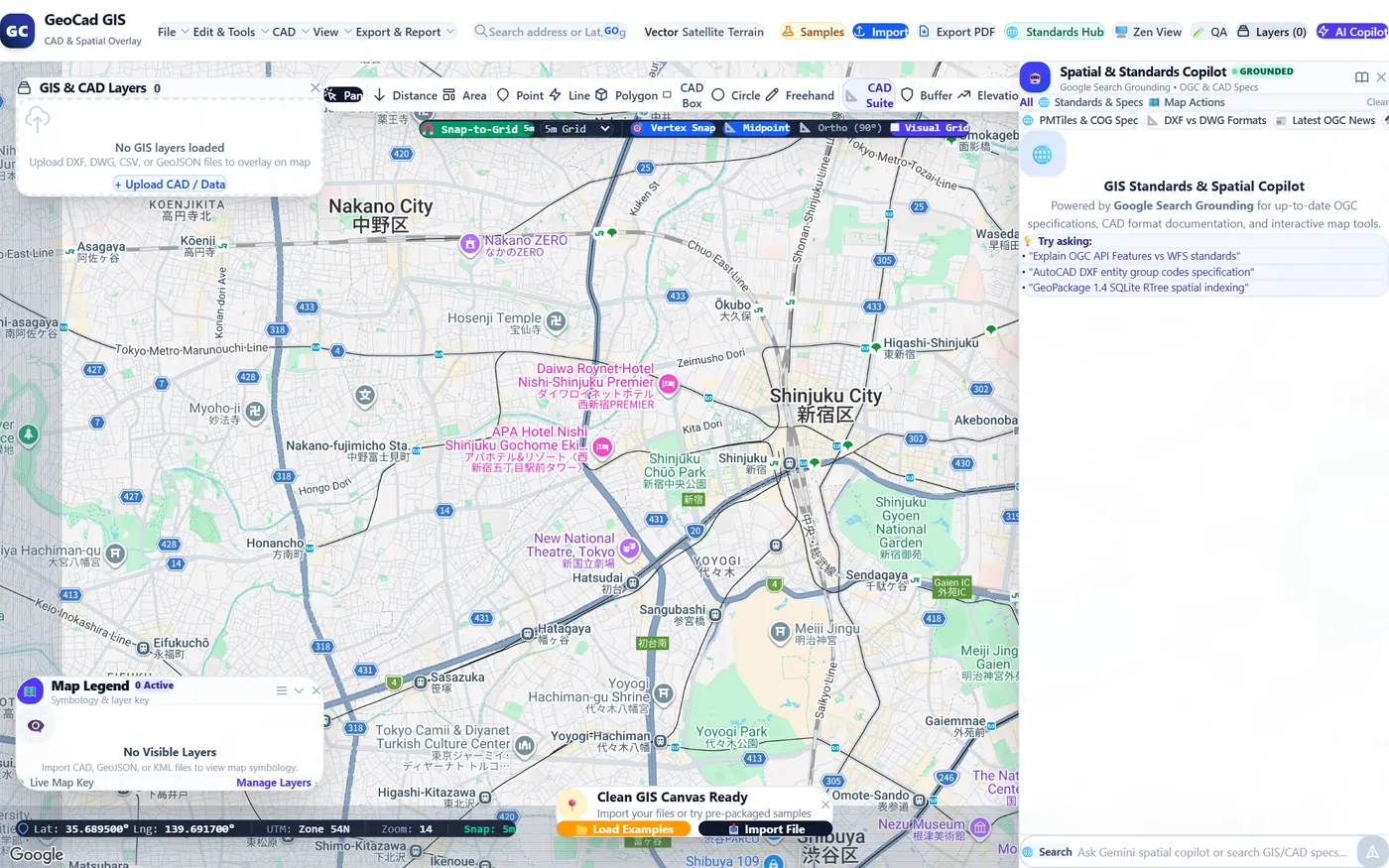
Task: Open the Standards Hub
Action: pos(1055,32)
